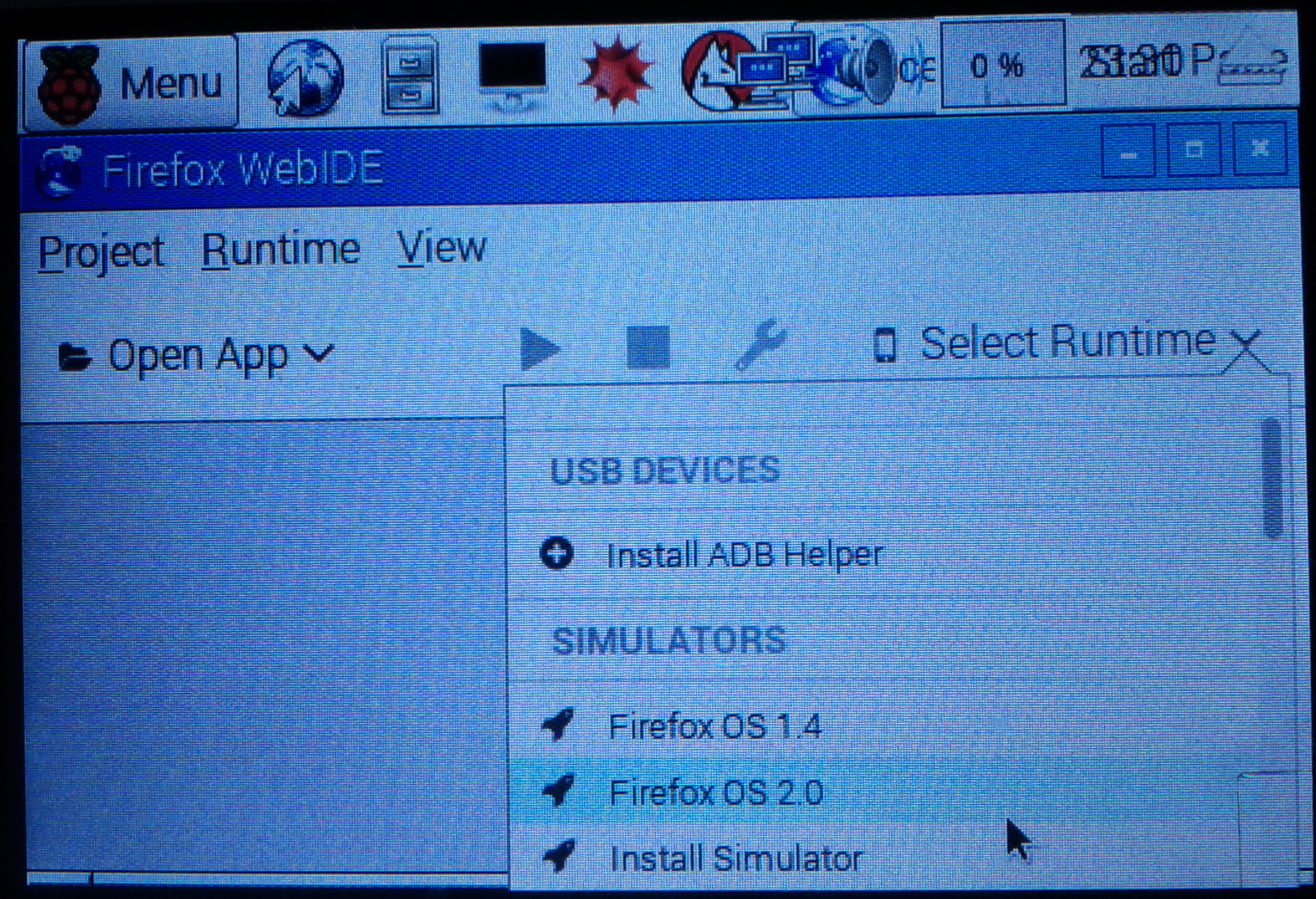1316x899 pixels.
Task: Click the wrench debug app icon
Action: [760, 344]
